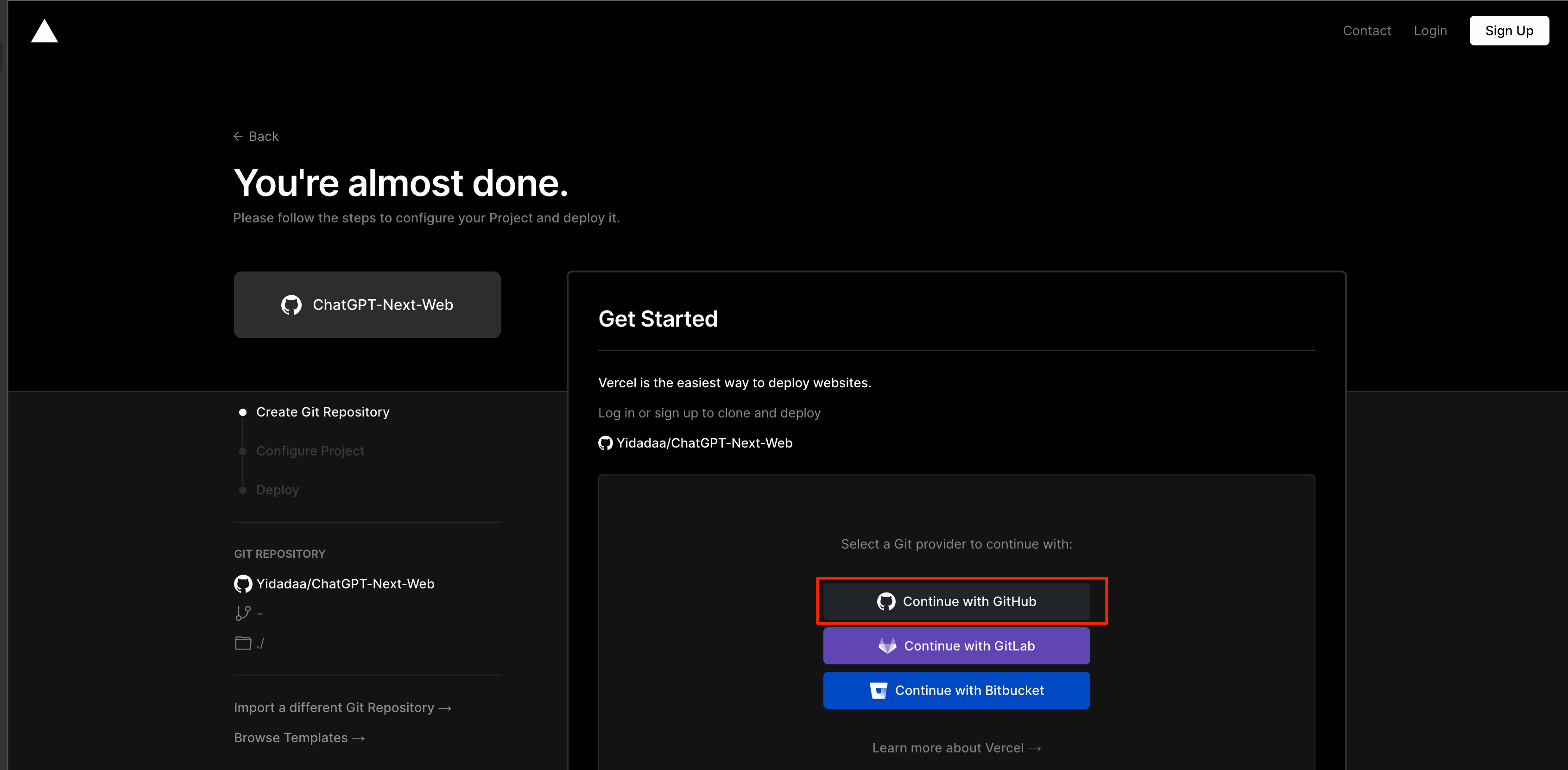Click 'Log in or sign up to clone and deploy'

click(709, 413)
